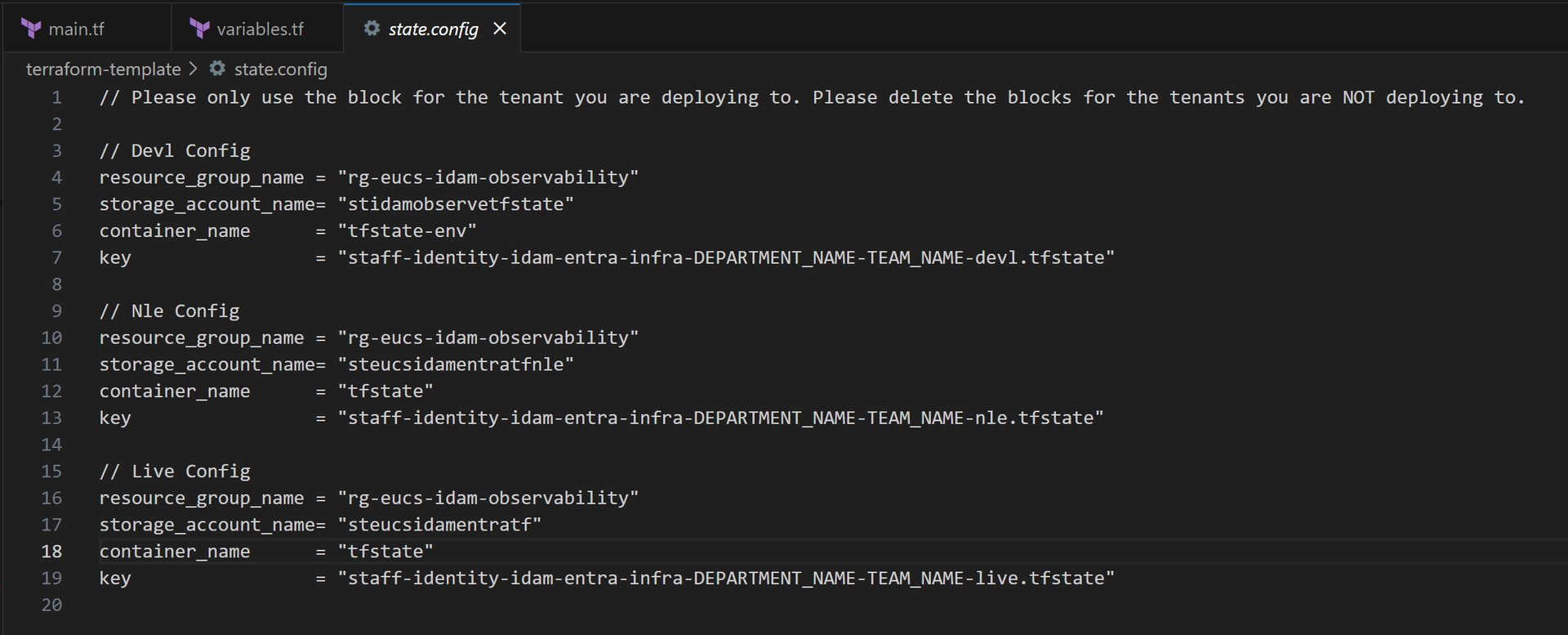This screenshot has height=635, width=1568.
Task: Open the terraform-template breadcrumb folder
Action: coord(103,69)
